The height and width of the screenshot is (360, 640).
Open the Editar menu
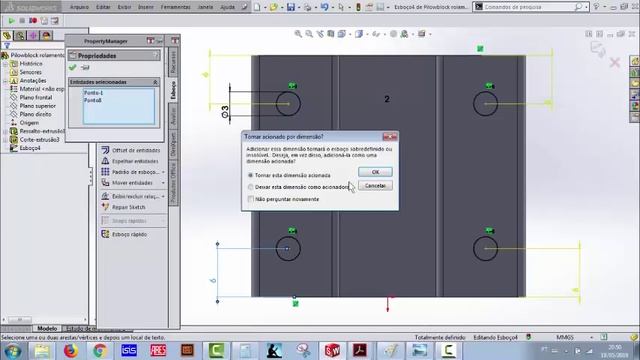point(103,7)
